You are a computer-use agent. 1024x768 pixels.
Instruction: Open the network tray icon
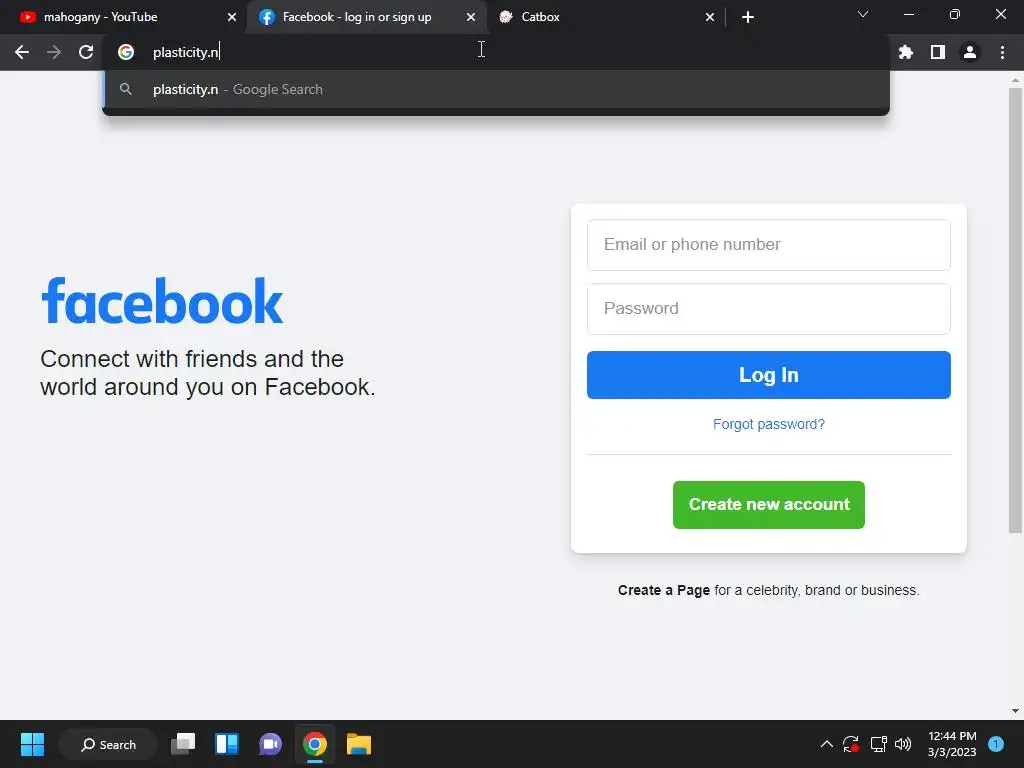point(878,744)
